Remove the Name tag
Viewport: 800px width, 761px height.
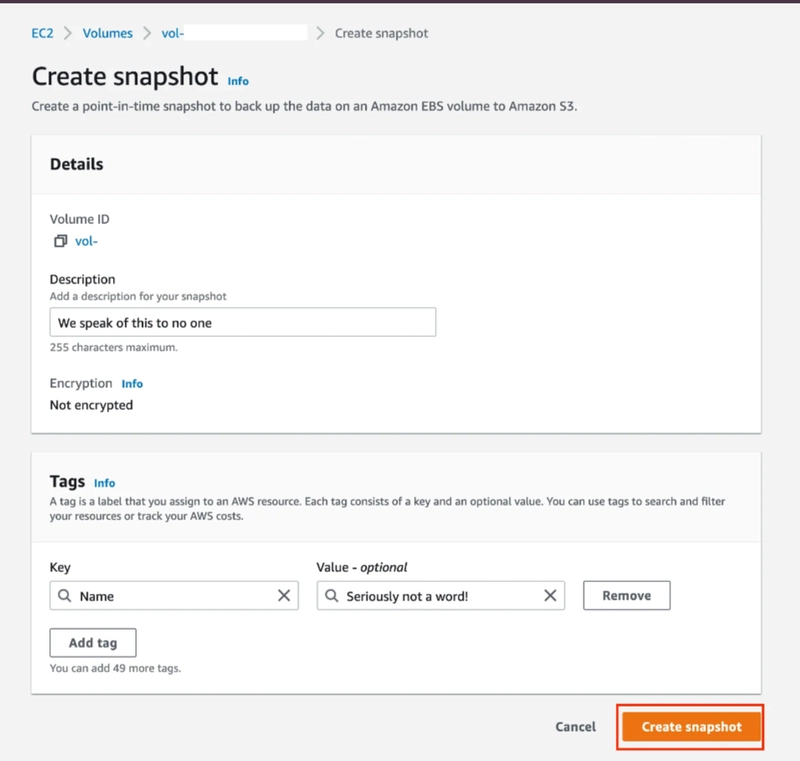click(626, 596)
